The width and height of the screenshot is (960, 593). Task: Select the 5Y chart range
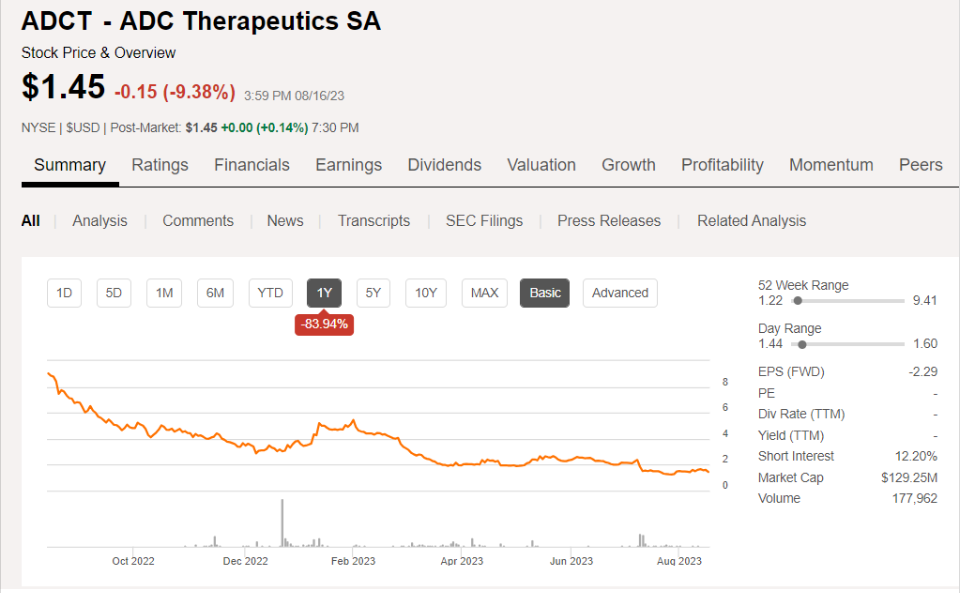(x=373, y=293)
